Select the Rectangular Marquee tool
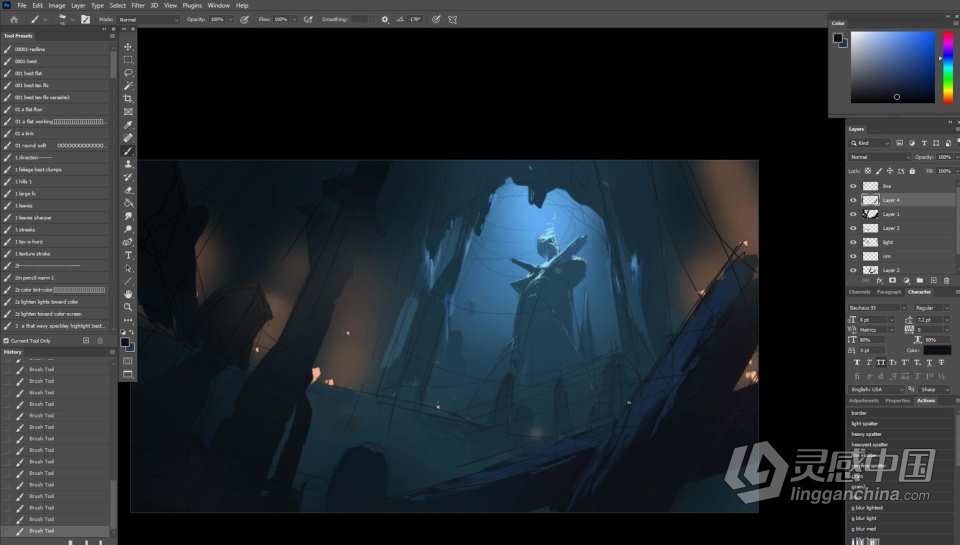The height and width of the screenshot is (545, 960). pos(128,59)
